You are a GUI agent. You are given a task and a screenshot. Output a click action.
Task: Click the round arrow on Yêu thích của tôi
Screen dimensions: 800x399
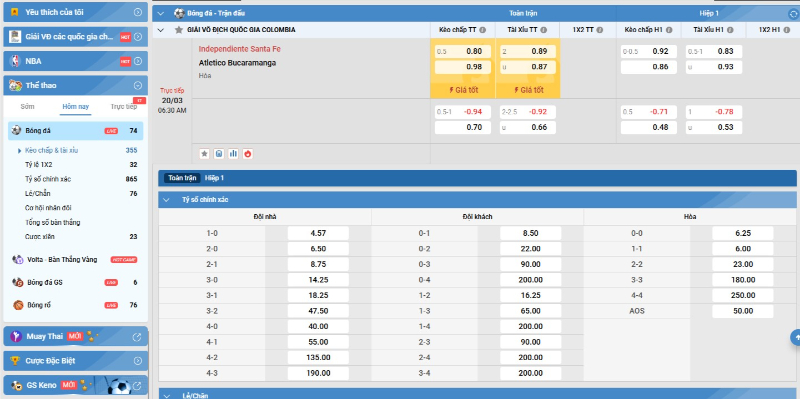[x=138, y=12]
